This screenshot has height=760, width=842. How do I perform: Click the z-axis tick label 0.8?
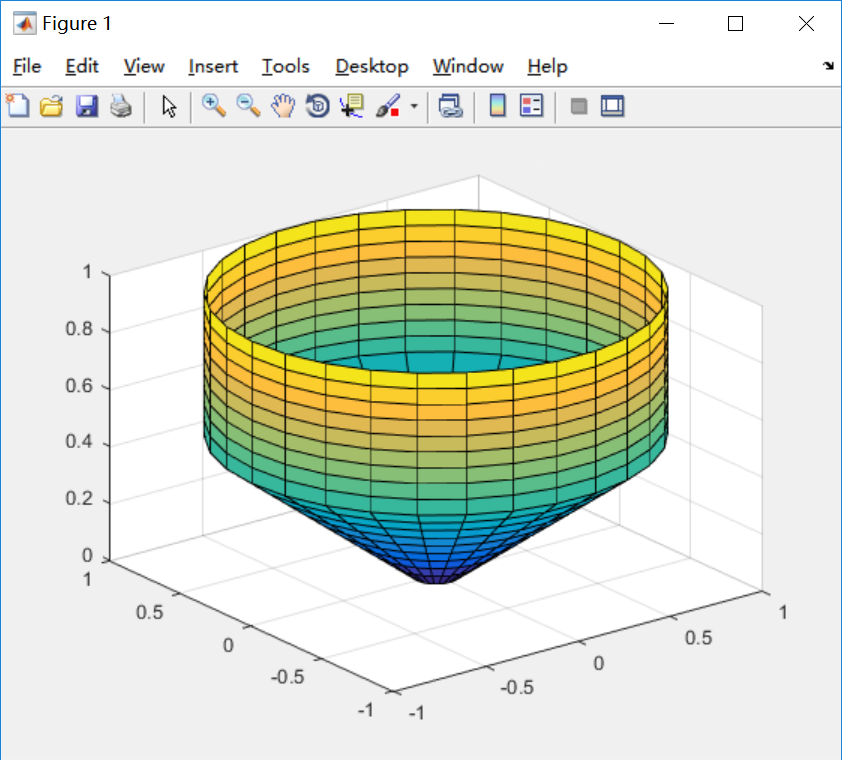pos(79,329)
